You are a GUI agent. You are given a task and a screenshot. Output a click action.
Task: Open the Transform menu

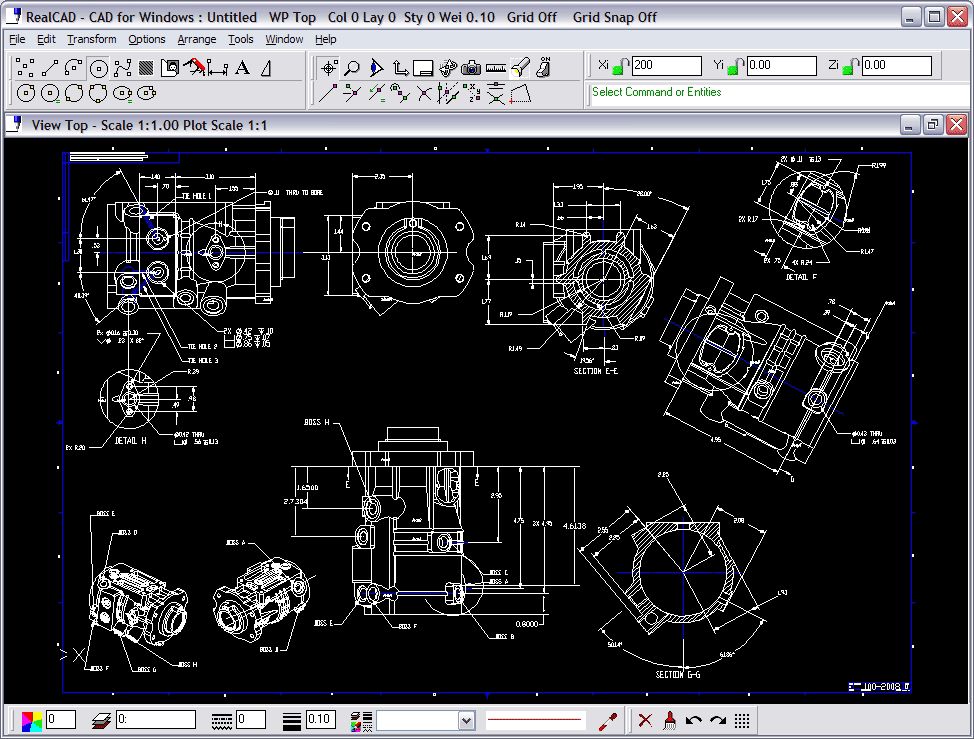pos(91,39)
